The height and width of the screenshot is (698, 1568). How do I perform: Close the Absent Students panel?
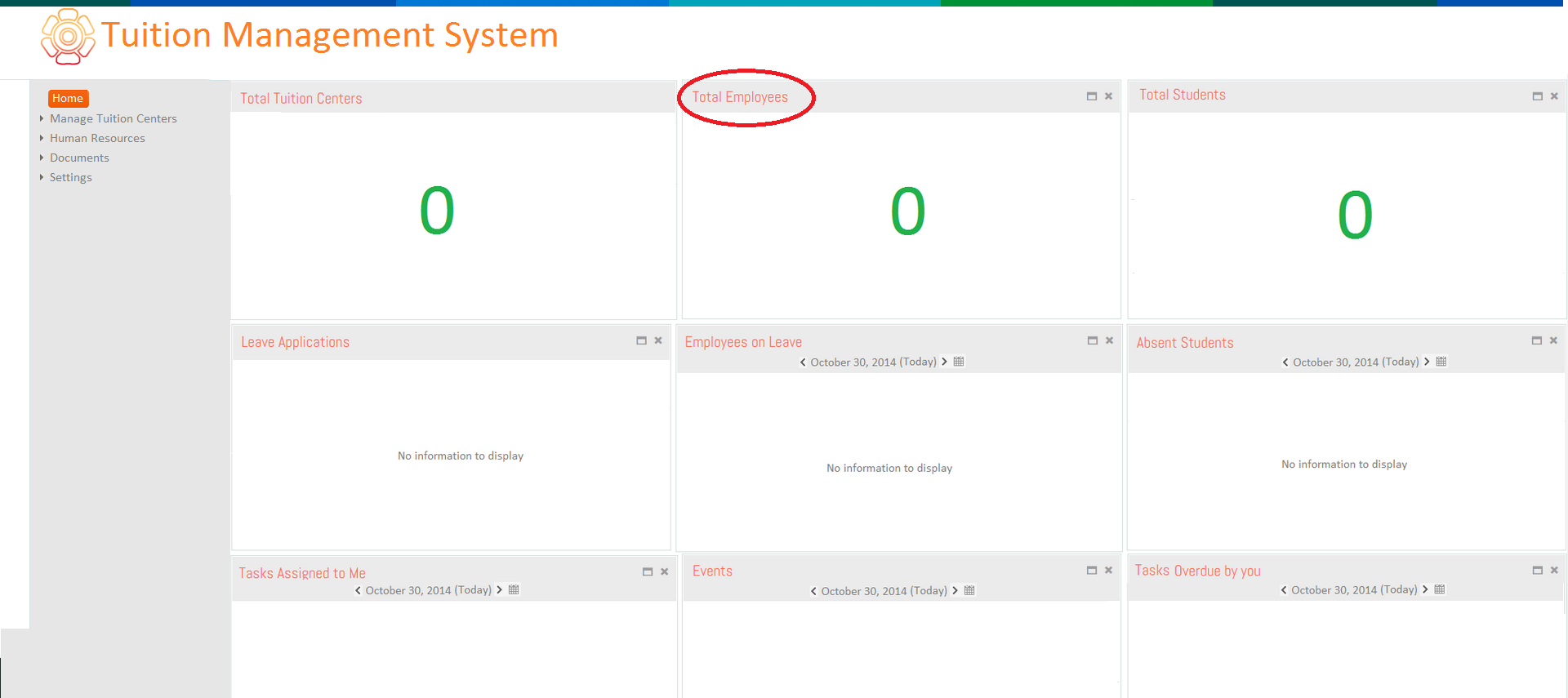(1553, 340)
